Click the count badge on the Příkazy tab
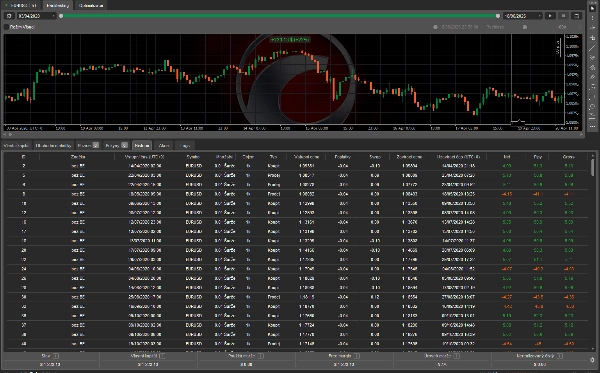600x373 pixels. coord(124,145)
